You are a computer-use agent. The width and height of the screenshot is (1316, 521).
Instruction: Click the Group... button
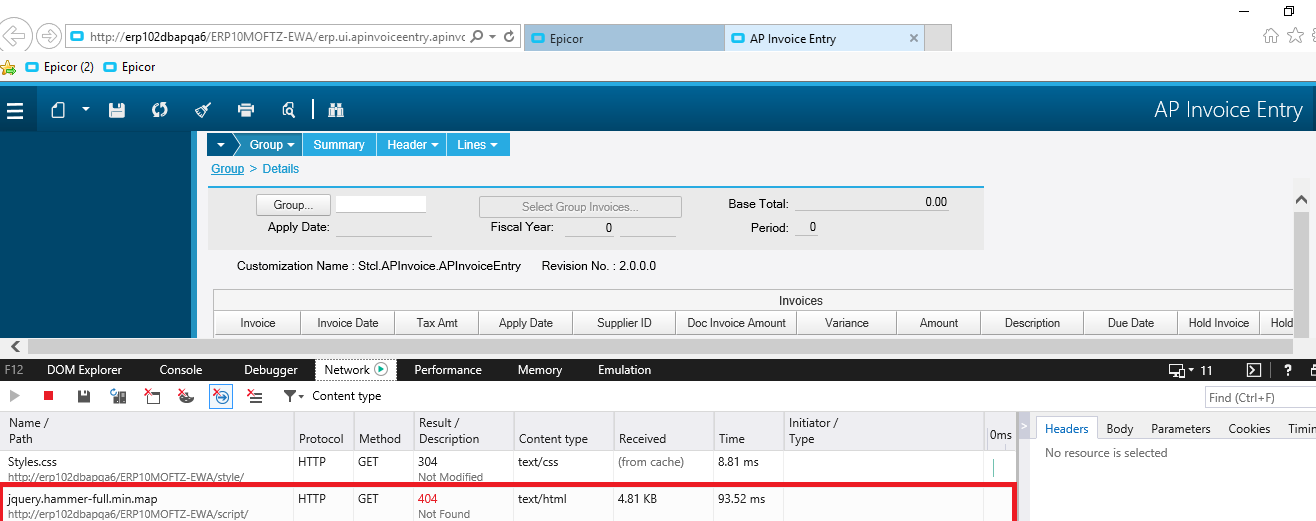[294, 205]
